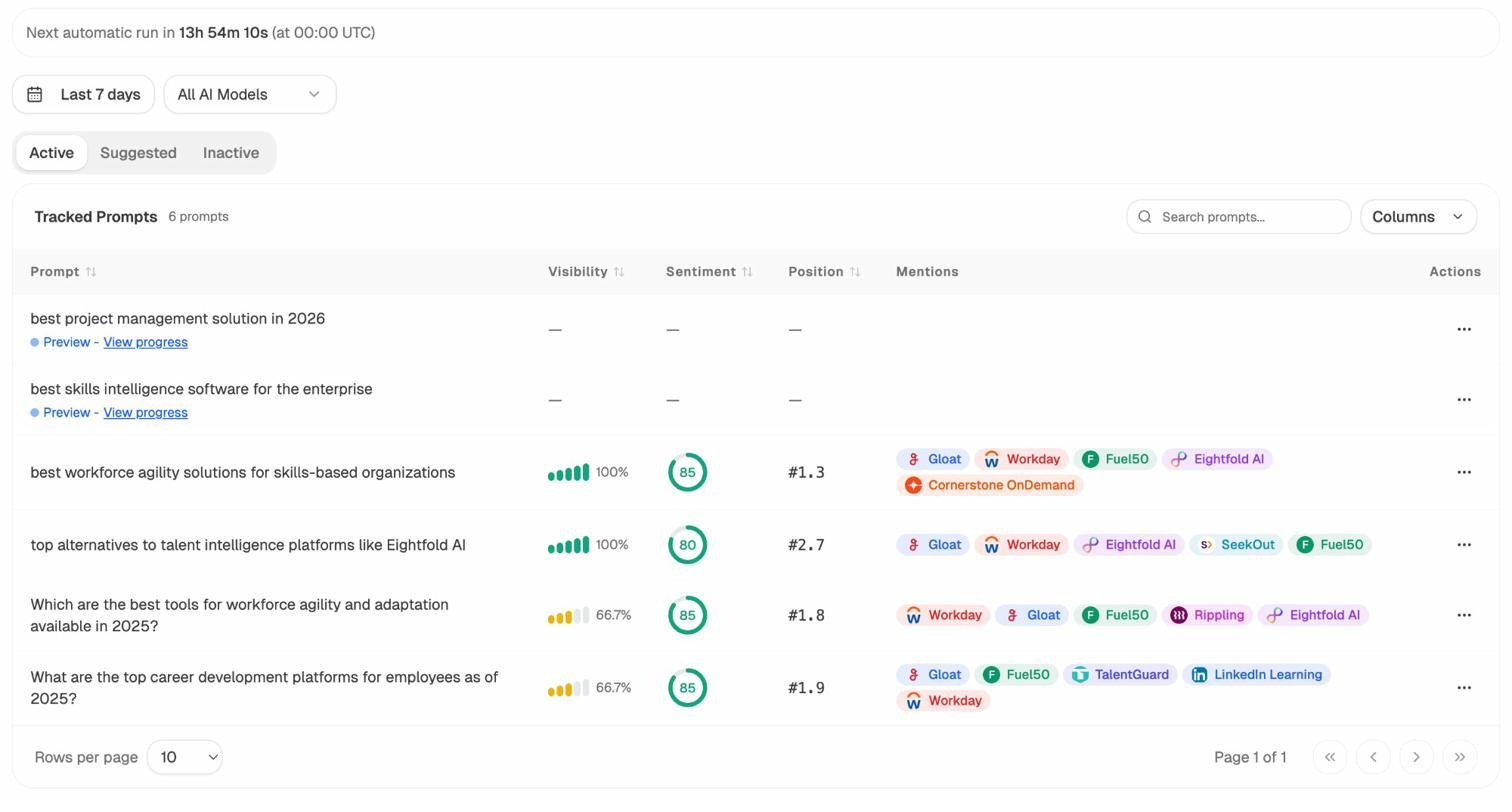Click the LinkedIn Learning mention tag

pyautogui.click(x=1256, y=675)
